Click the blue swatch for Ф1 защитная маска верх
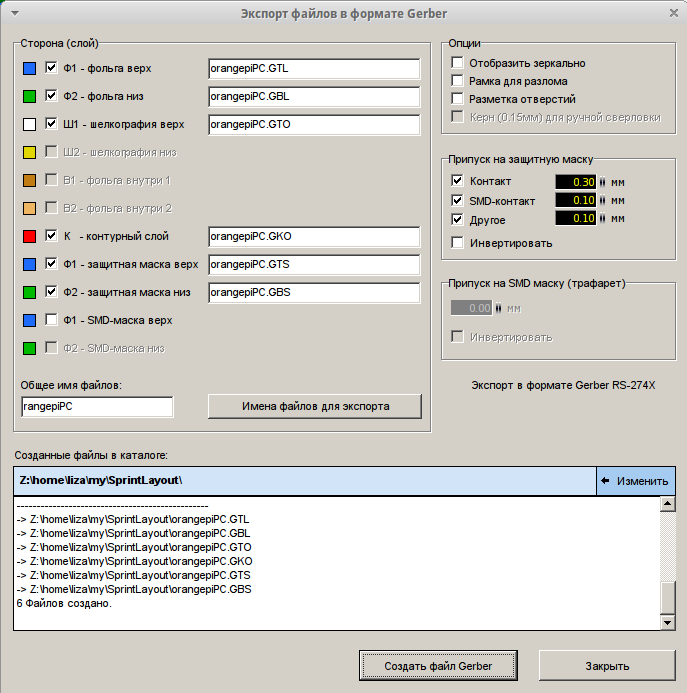Screen dimensions: 687x693 point(30,264)
